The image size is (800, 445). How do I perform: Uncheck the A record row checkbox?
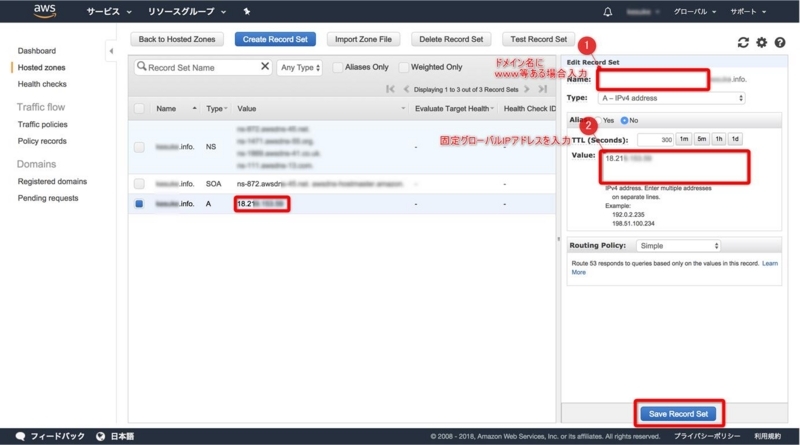pyautogui.click(x=139, y=204)
